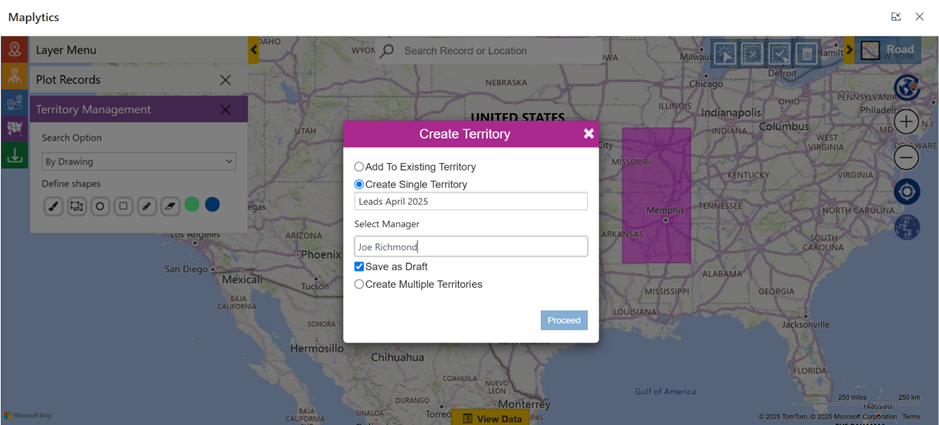Click the red location pin sidebar icon
This screenshot has height=425, width=939.
14,50
